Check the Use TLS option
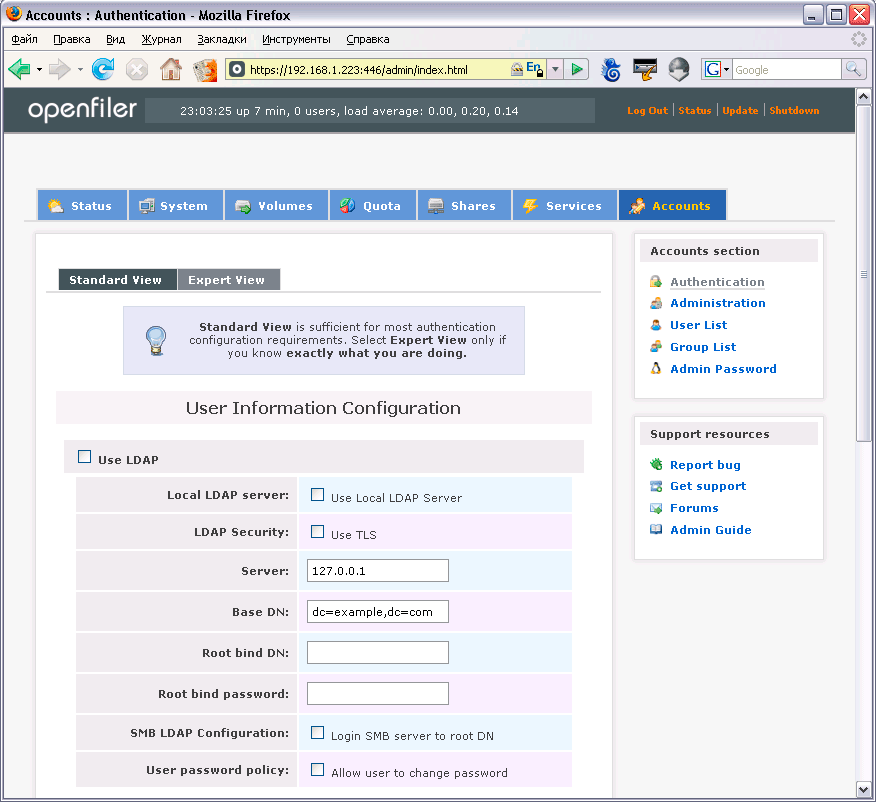The image size is (876, 802). point(318,532)
